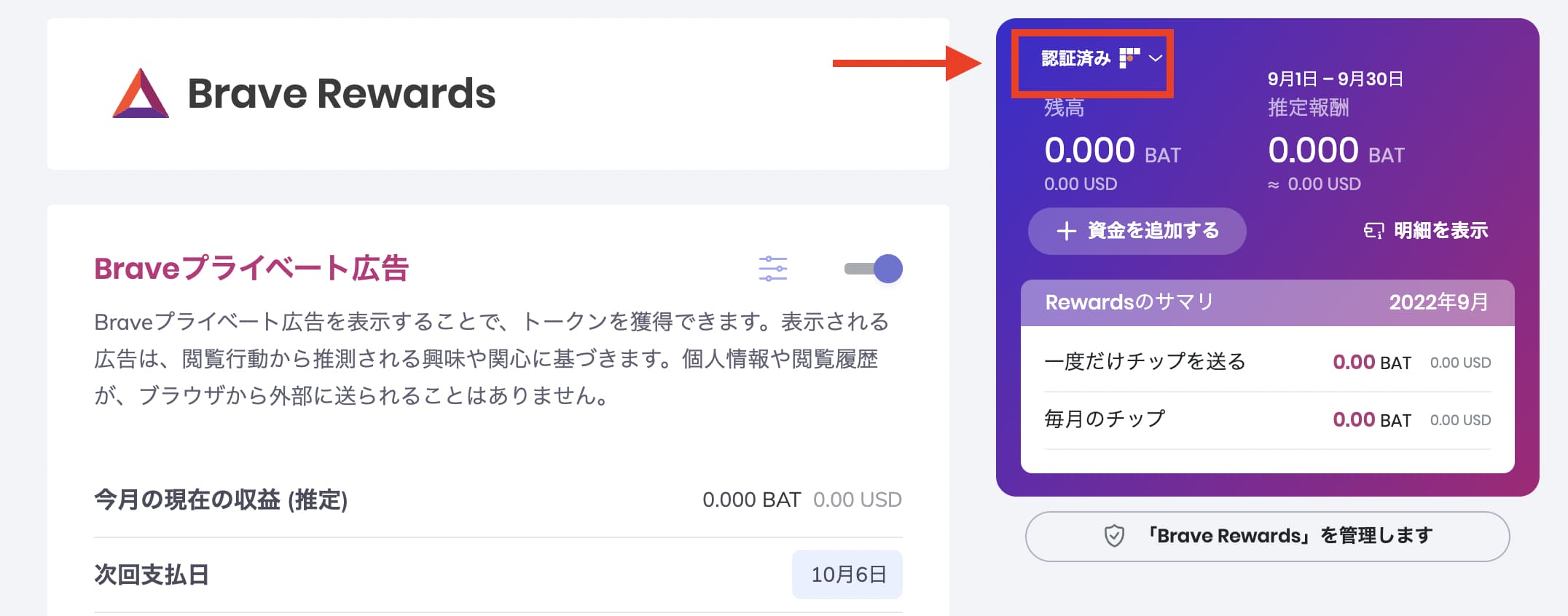Viewport: 1568px width, 616px height.
Task: Select the 一度だけチップを送る row
Action: 1267,362
